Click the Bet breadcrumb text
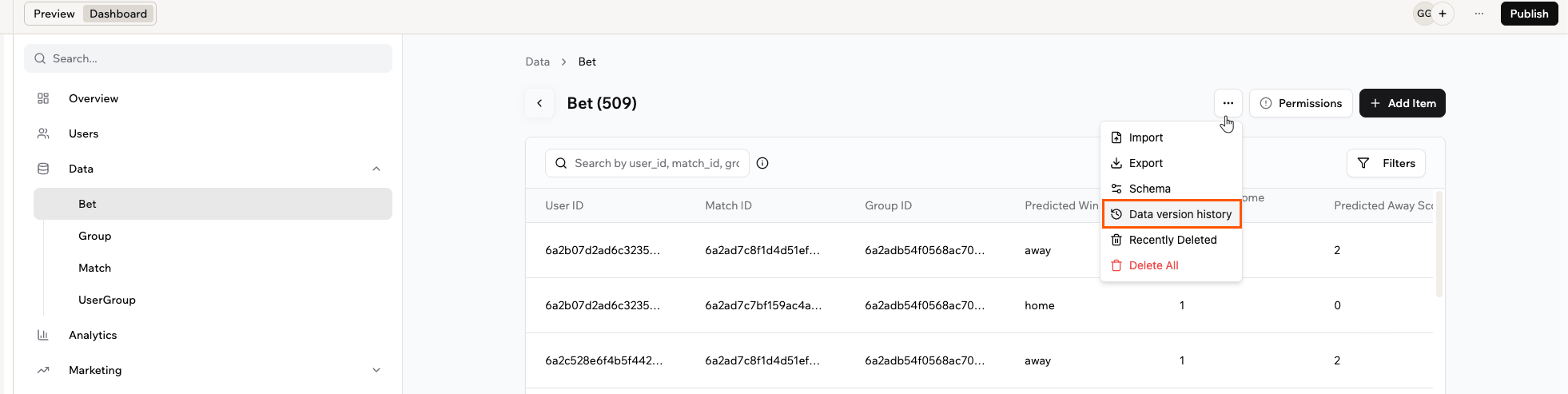This screenshot has height=394, width=1568. 587,62
